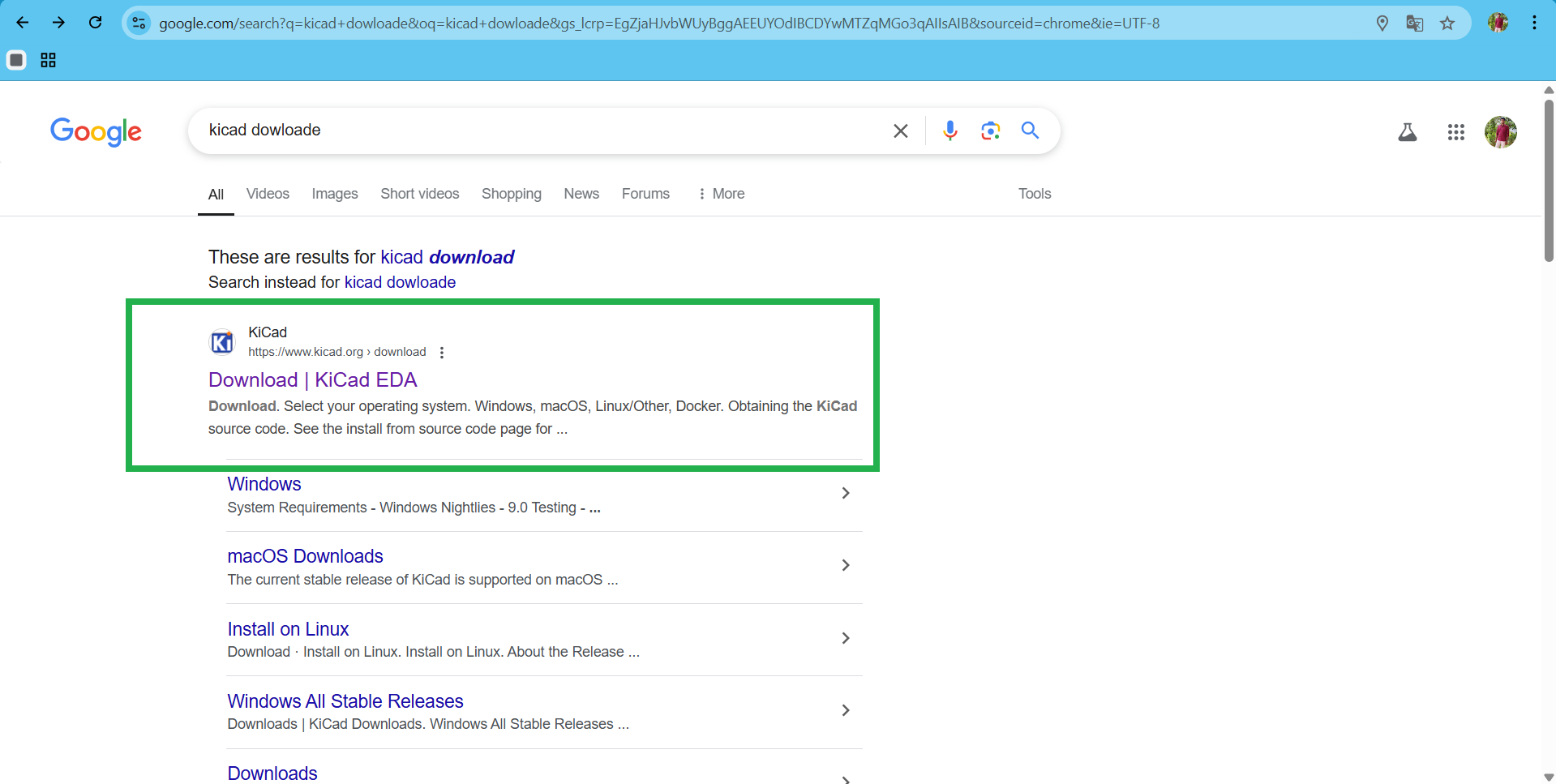1556x784 pixels.
Task: Select the All results tab
Action: tap(216, 194)
